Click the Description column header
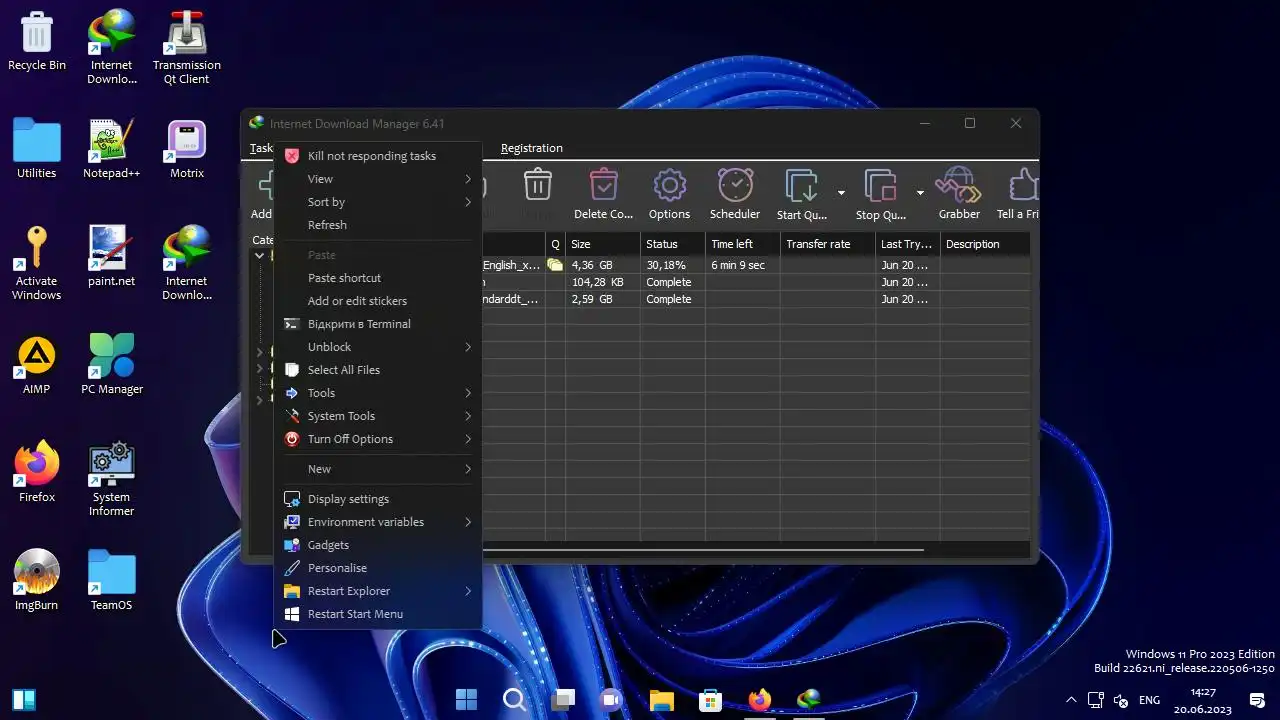This screenshot has height=720, width=1280. [x=984, y=244]
